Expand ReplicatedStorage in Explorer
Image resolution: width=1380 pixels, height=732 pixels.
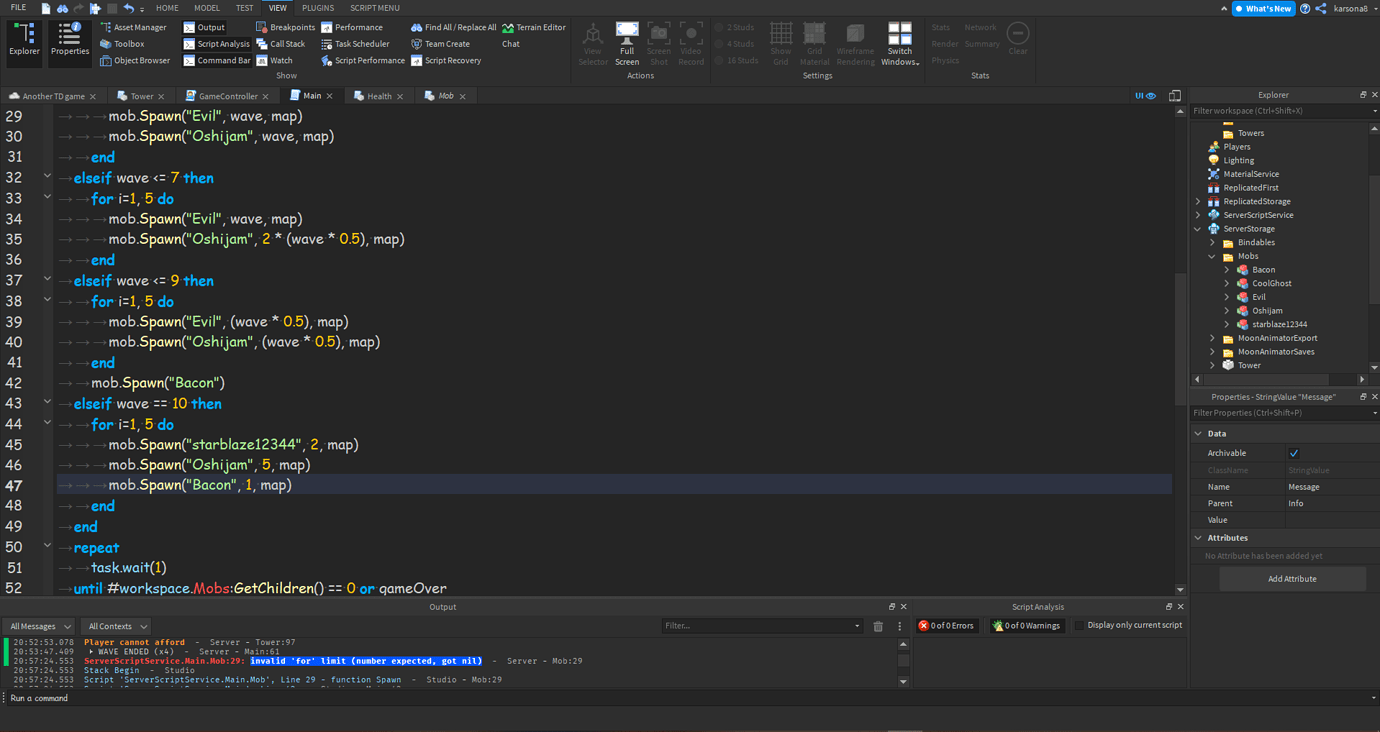click(x=1199, y=201)
